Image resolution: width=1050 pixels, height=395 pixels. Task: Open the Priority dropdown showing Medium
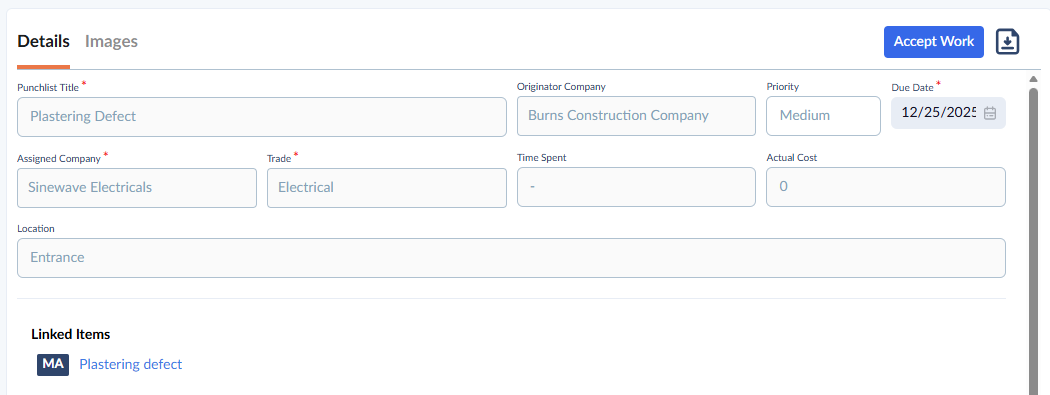click(823, 116)
